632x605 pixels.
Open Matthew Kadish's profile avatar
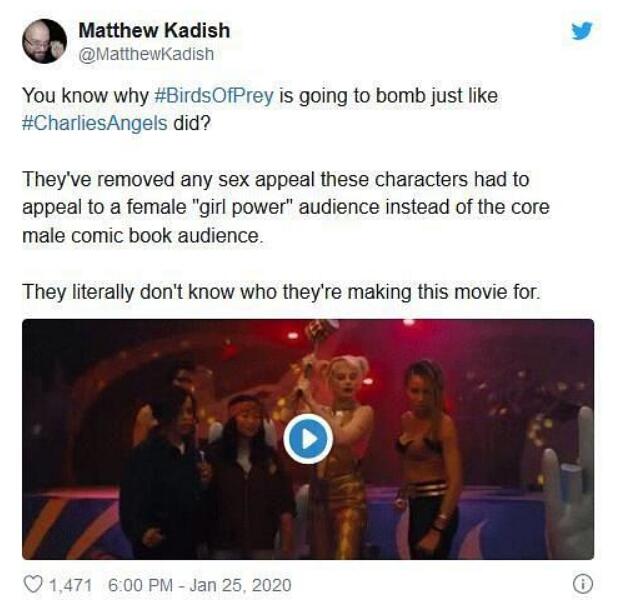tap(44, 41)
